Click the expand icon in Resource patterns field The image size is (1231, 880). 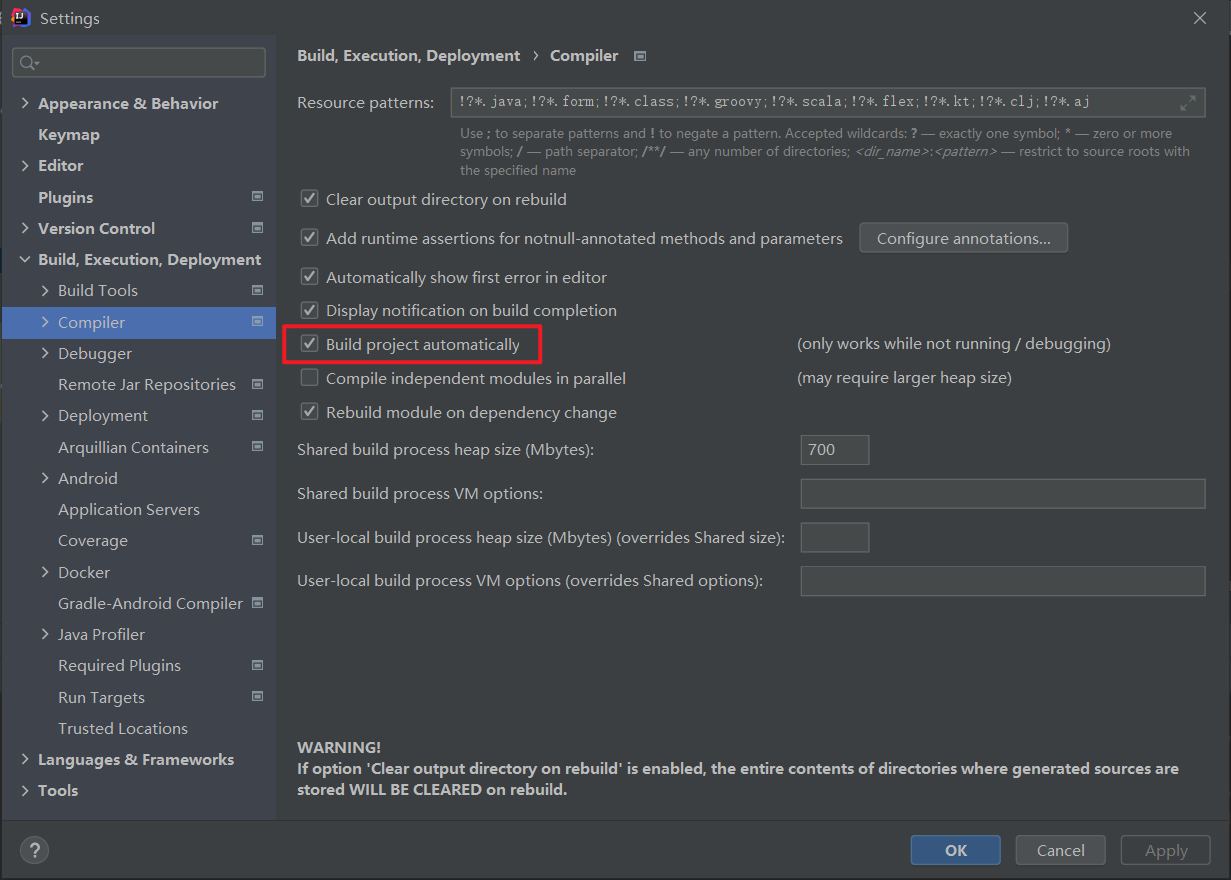pyautogui.click(x=1188, y=102)
